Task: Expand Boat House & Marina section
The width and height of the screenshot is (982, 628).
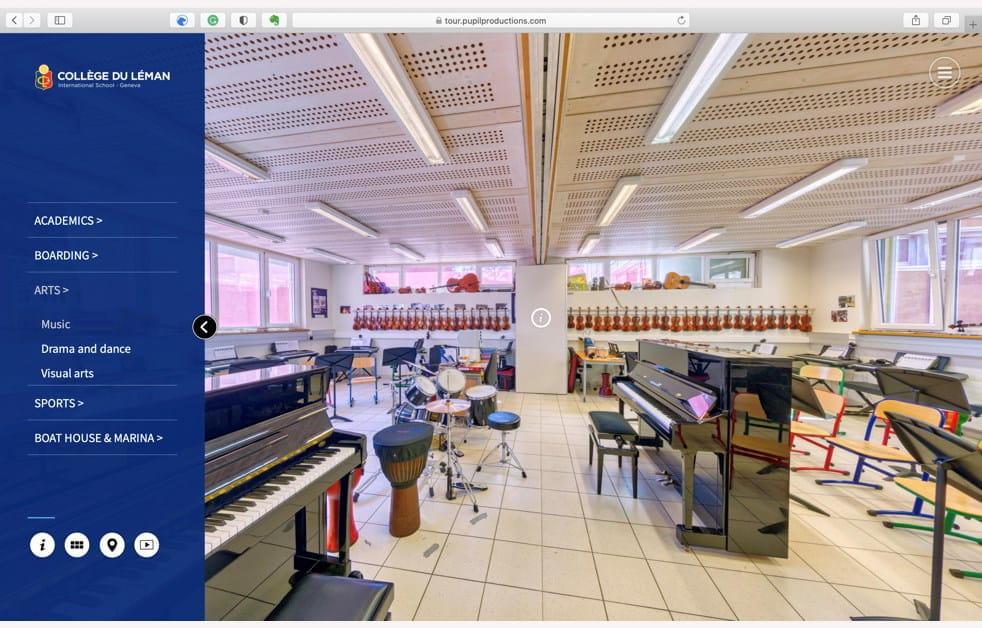Action: pyautogui.click(x=98, y=438)
